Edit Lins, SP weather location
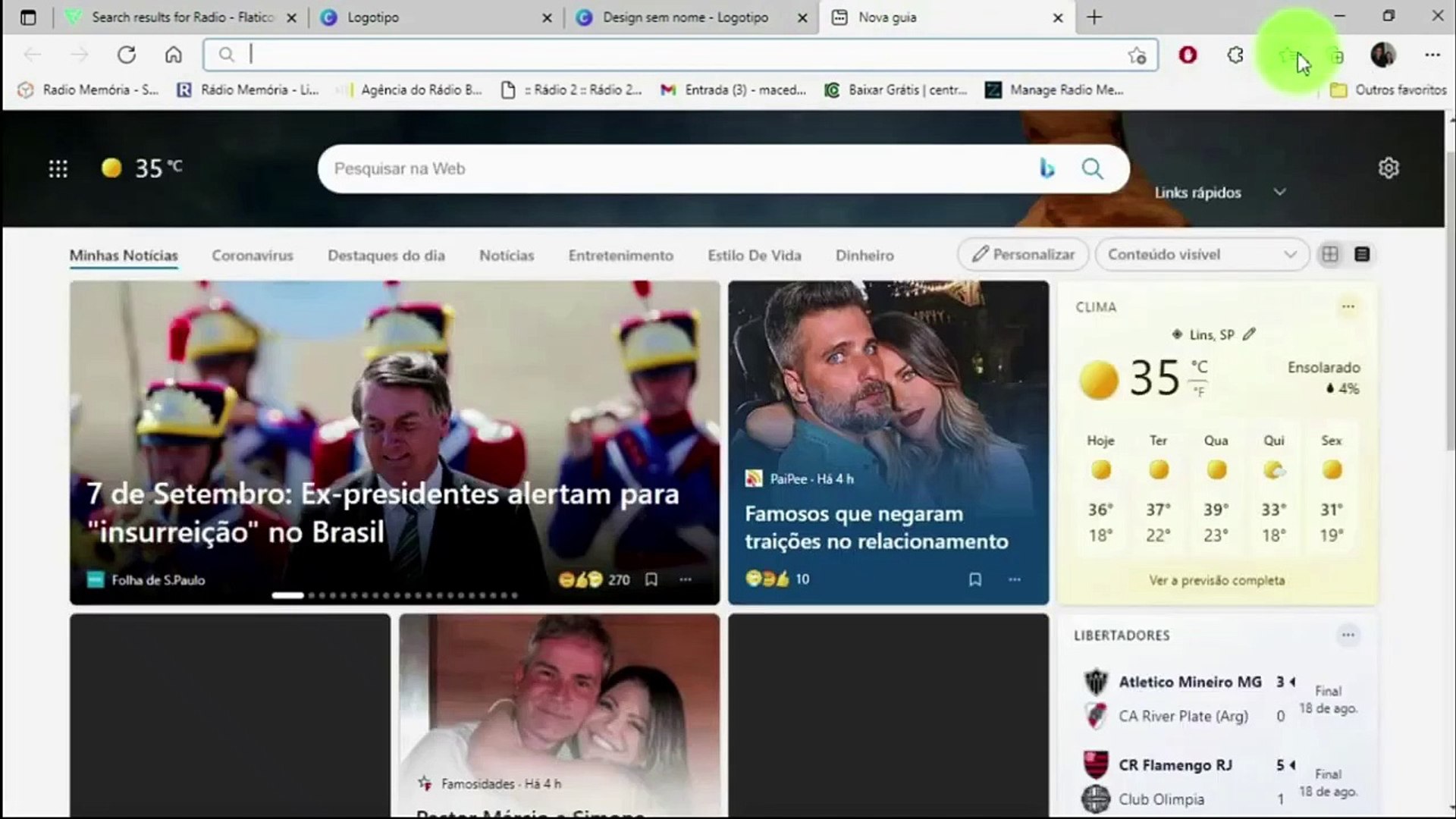This screenshot has width=1456, height=819. tap(1249, 334)
